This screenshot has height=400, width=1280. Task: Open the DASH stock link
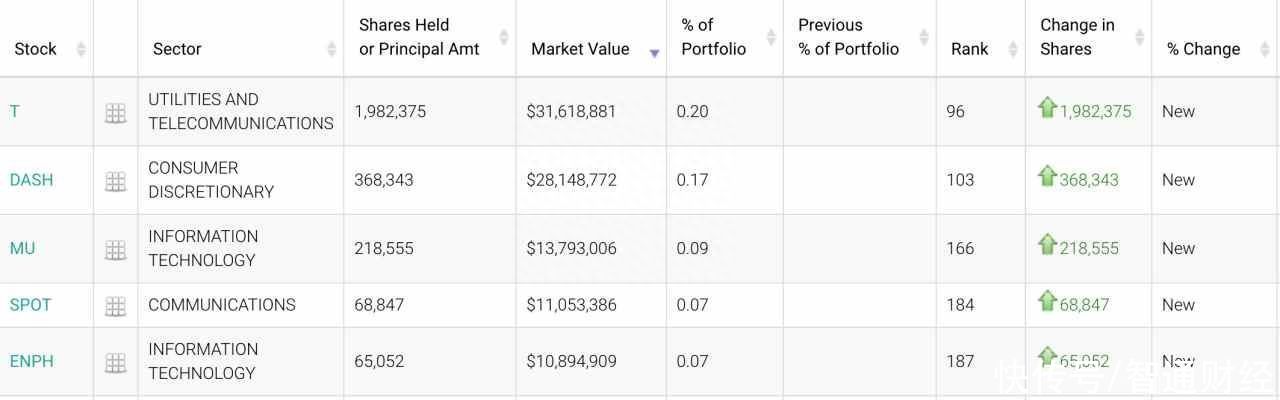click(31, 180)
